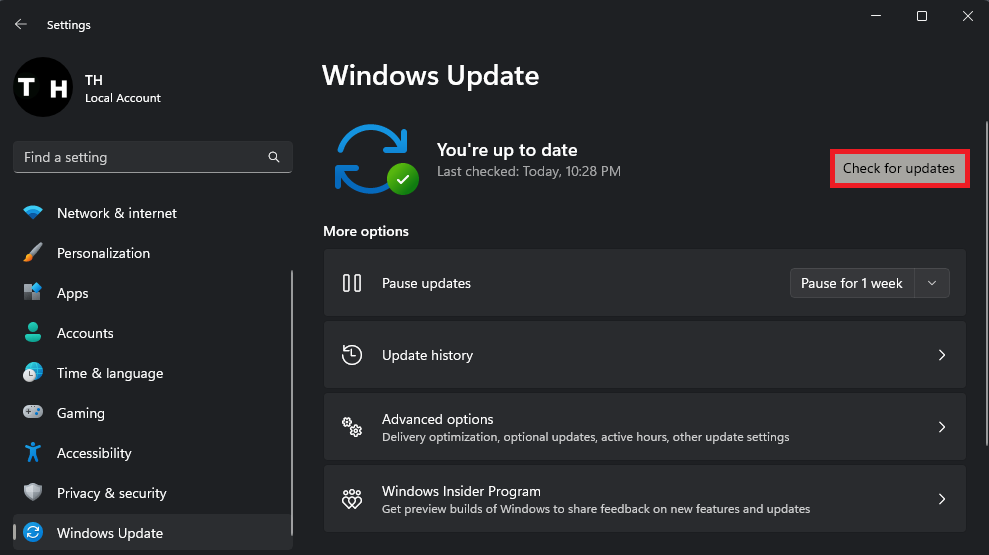Viewport: 989px width, 555px height.
Task: Click the large update status sync icon
Action: click(376, 159)
